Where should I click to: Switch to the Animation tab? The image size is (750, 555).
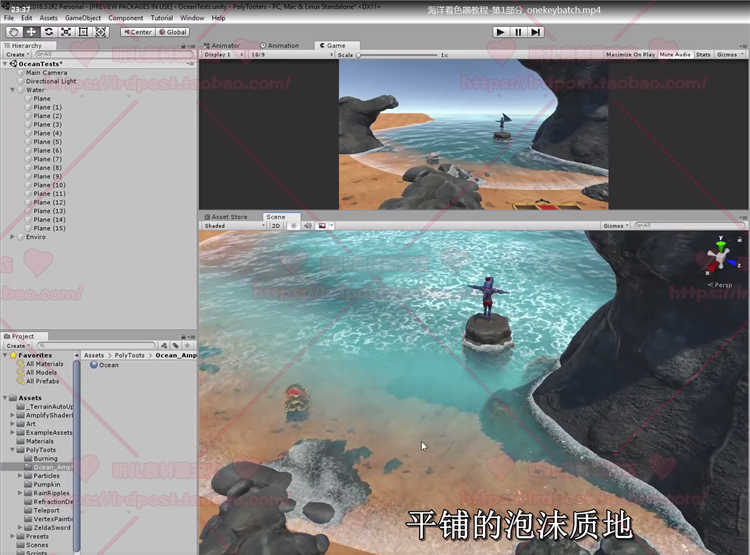[279, 45]
